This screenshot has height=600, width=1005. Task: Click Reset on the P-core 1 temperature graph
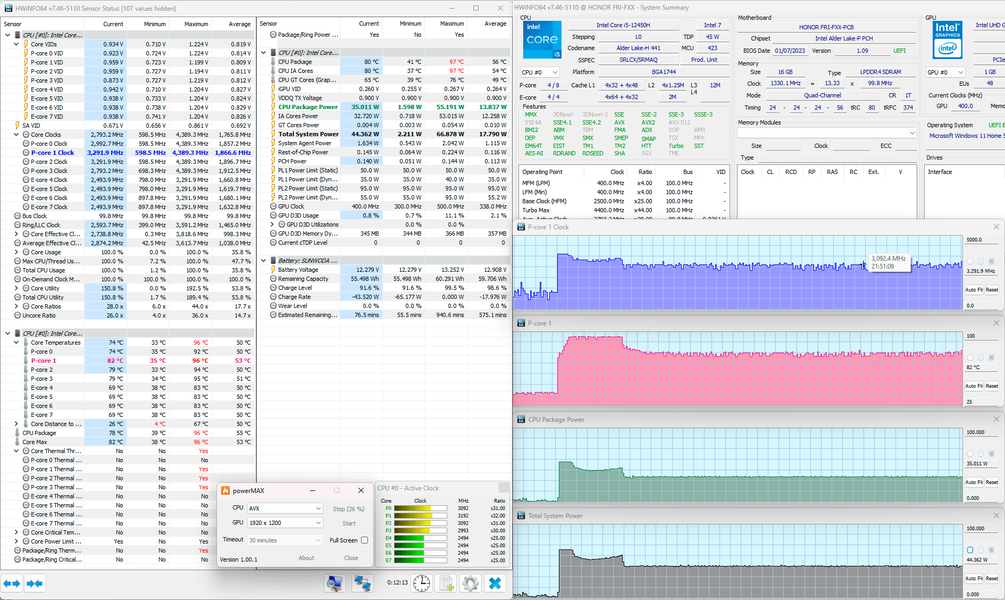990,387
